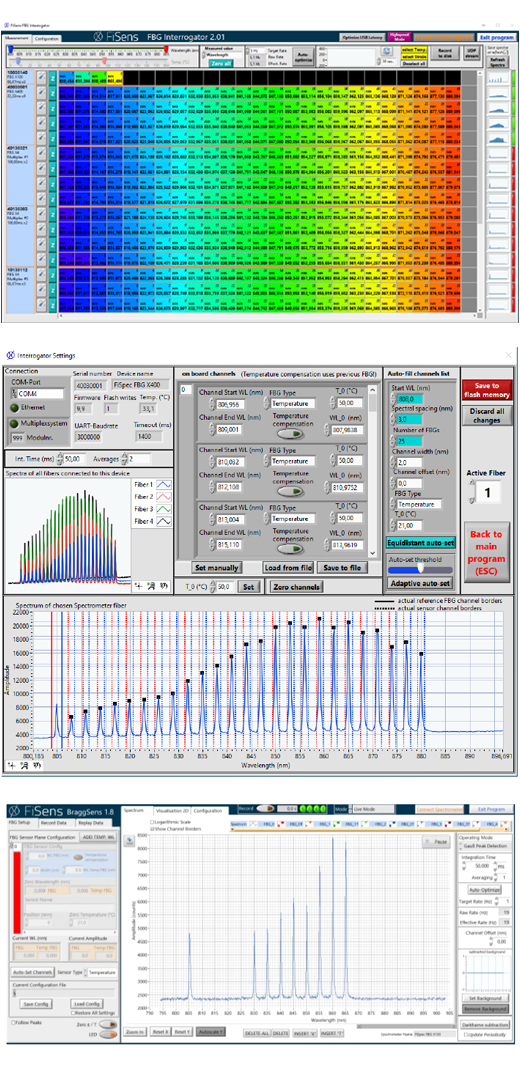Click the Load from file button
The height and width of the screenshot is (1089, 520).
(x=287, y=567)
